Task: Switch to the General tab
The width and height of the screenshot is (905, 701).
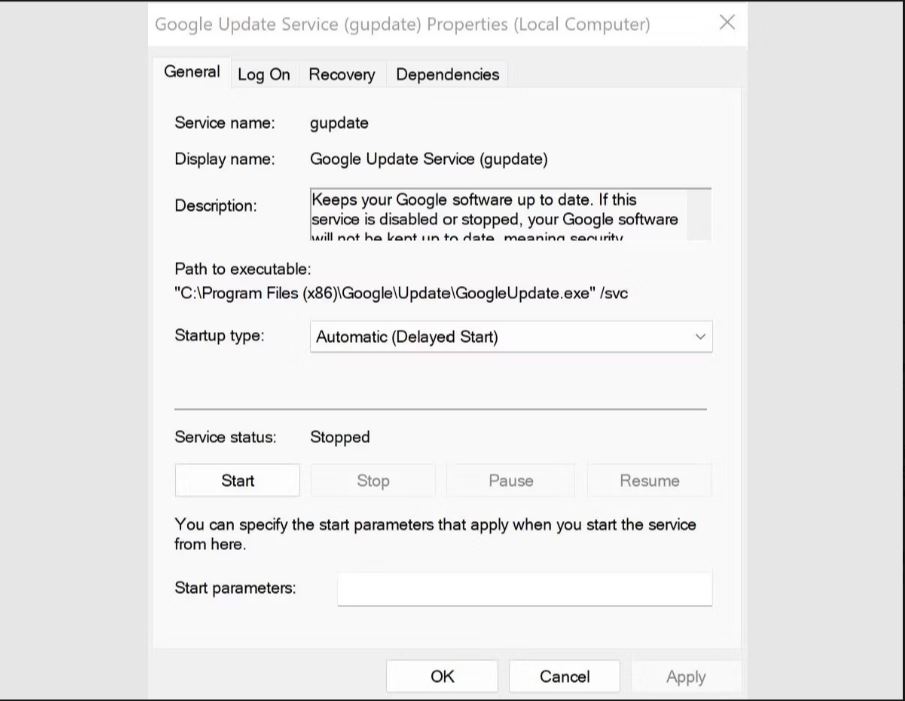Action: [192, 72]
